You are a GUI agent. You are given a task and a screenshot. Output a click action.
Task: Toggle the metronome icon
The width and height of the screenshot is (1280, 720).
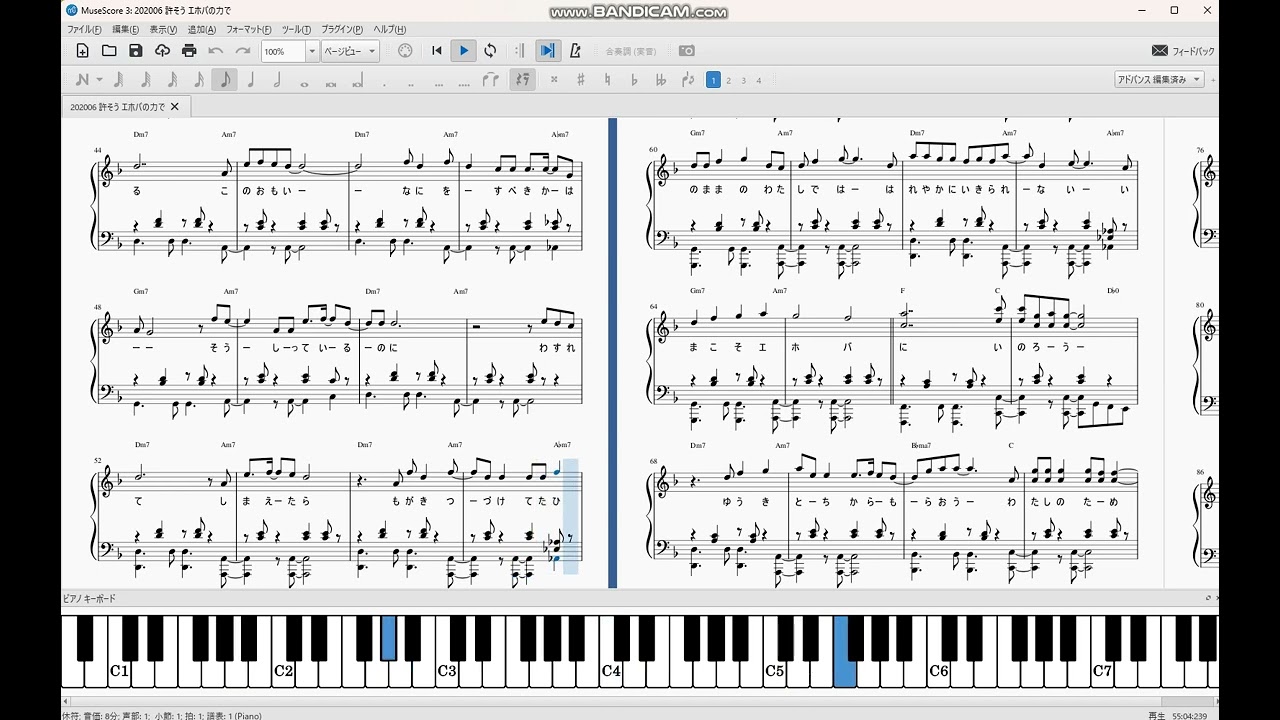(575, 51)
